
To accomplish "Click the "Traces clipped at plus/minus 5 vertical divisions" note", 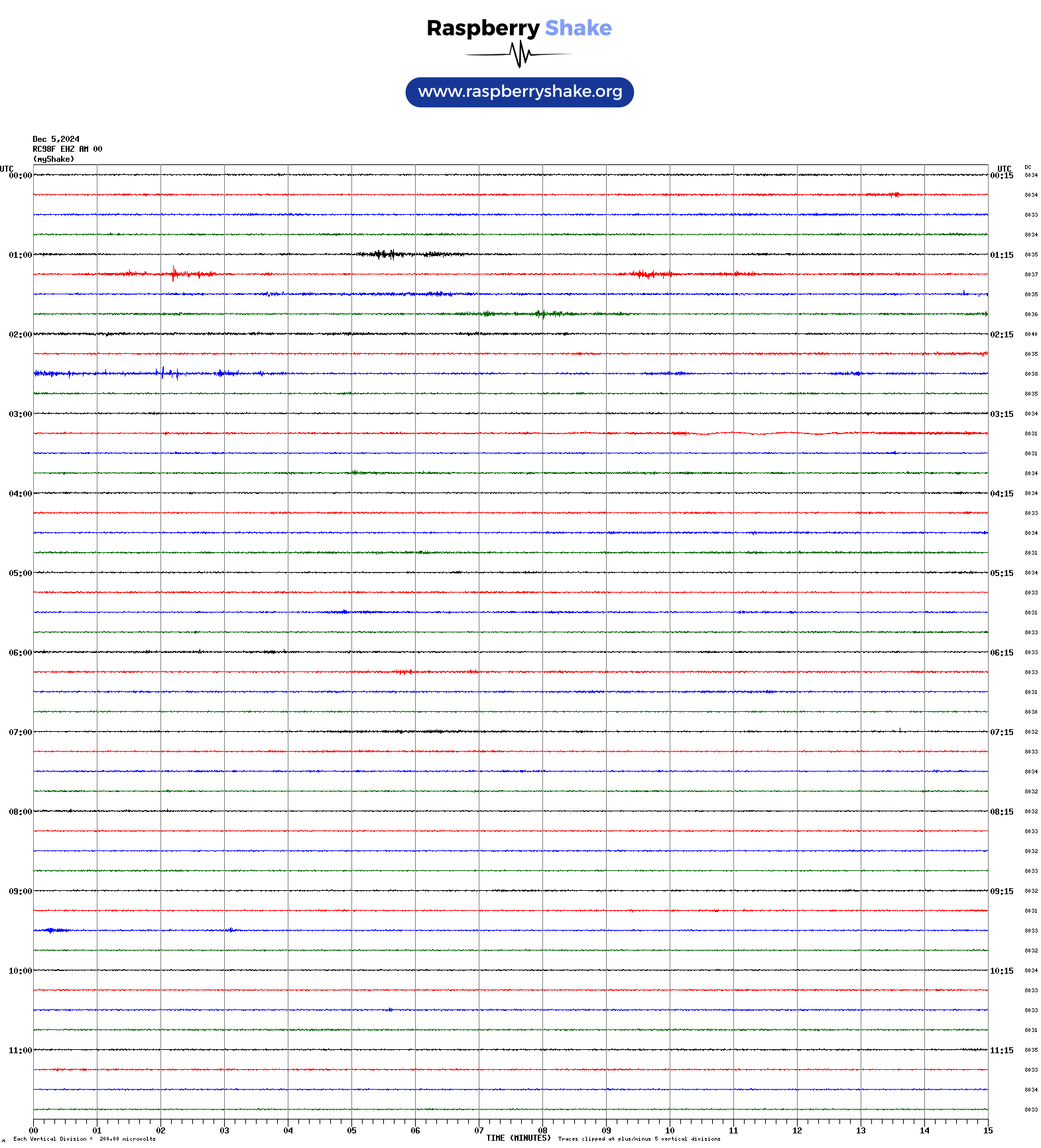I will tap(639, 1139).
